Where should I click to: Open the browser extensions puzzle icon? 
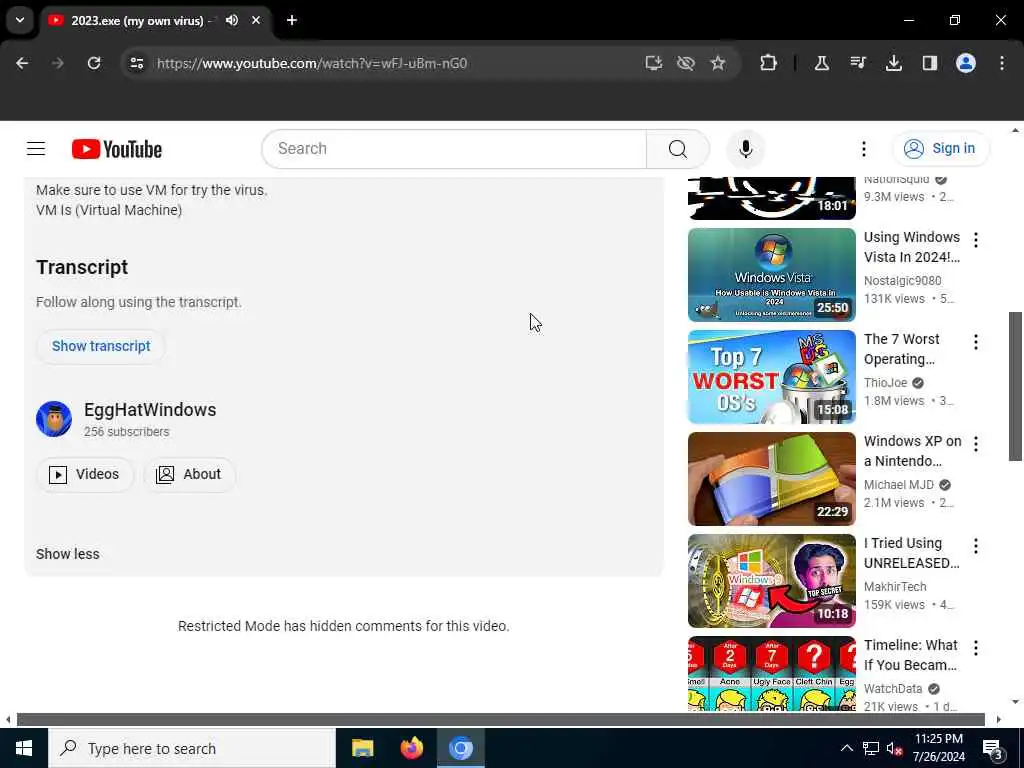pyautogui.click(x=769, y=63)
